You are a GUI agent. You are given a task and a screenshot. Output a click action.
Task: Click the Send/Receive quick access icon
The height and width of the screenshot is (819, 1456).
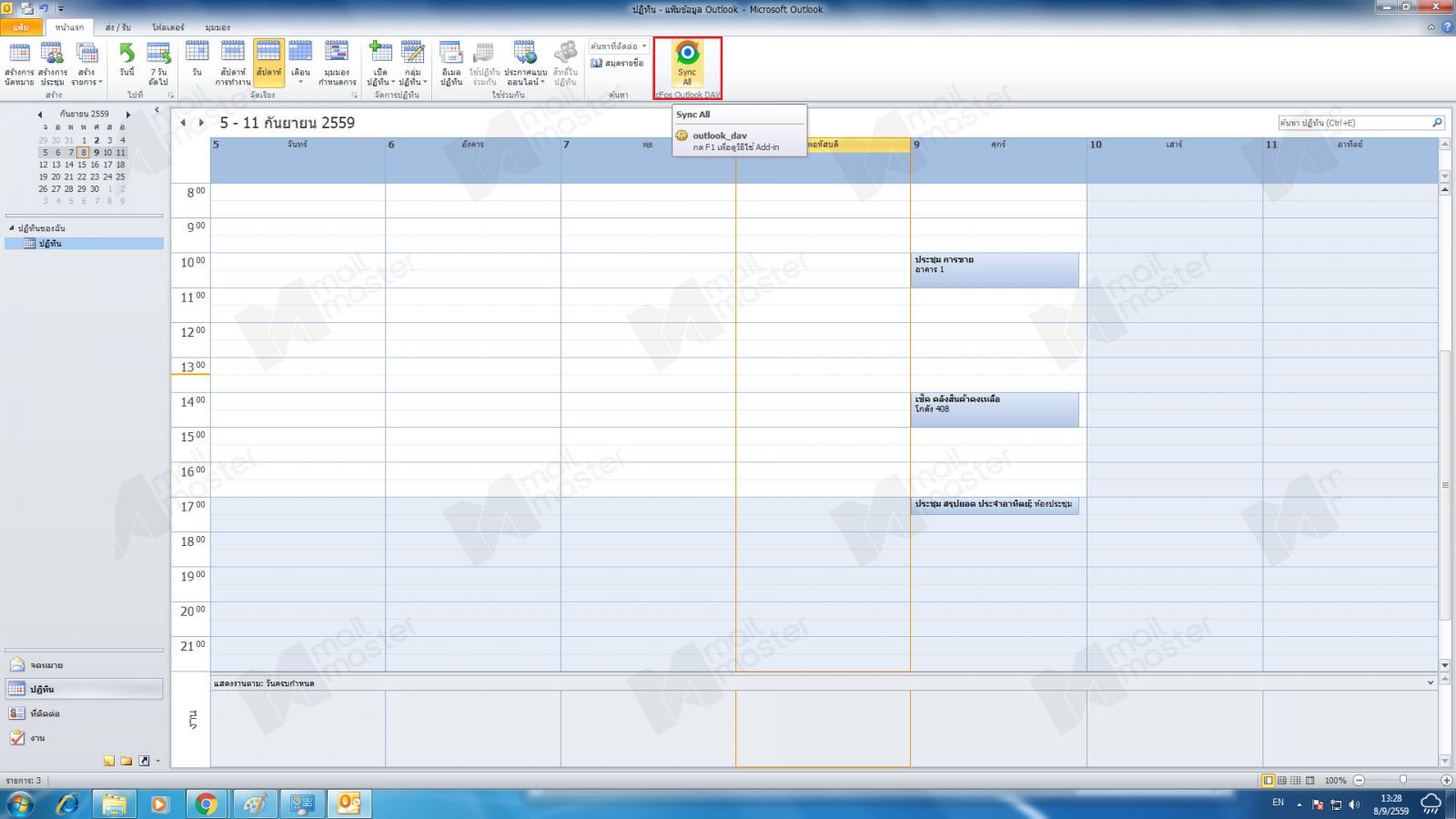pos(27,8)
